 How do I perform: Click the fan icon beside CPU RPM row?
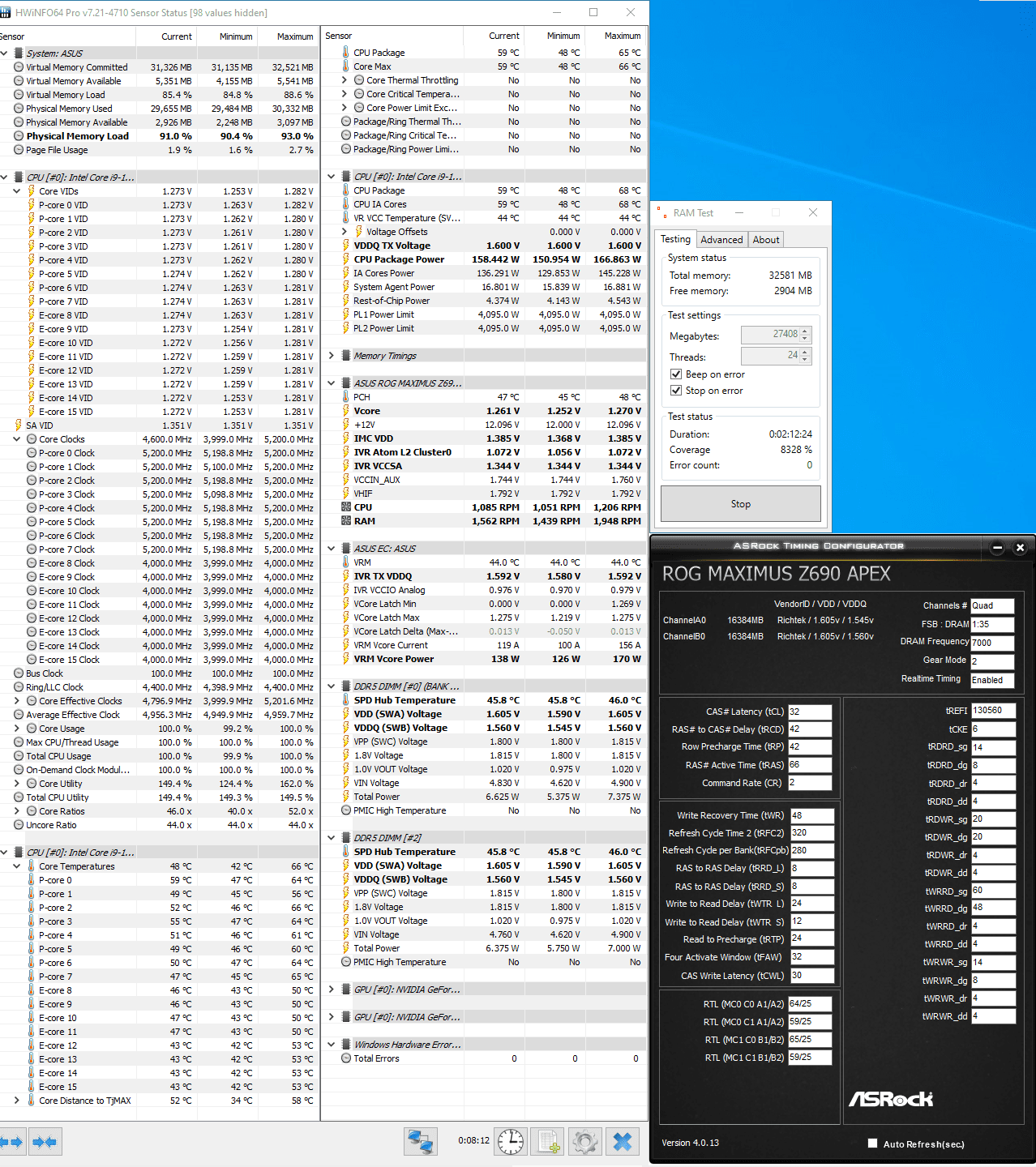[x=346, y=507]
